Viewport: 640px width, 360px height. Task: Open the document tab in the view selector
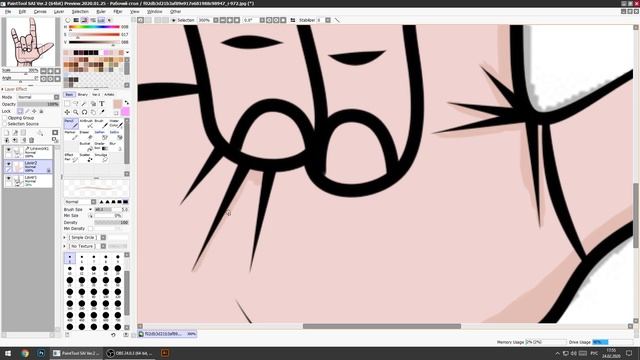pyautogui.click(x=167, y=334)
